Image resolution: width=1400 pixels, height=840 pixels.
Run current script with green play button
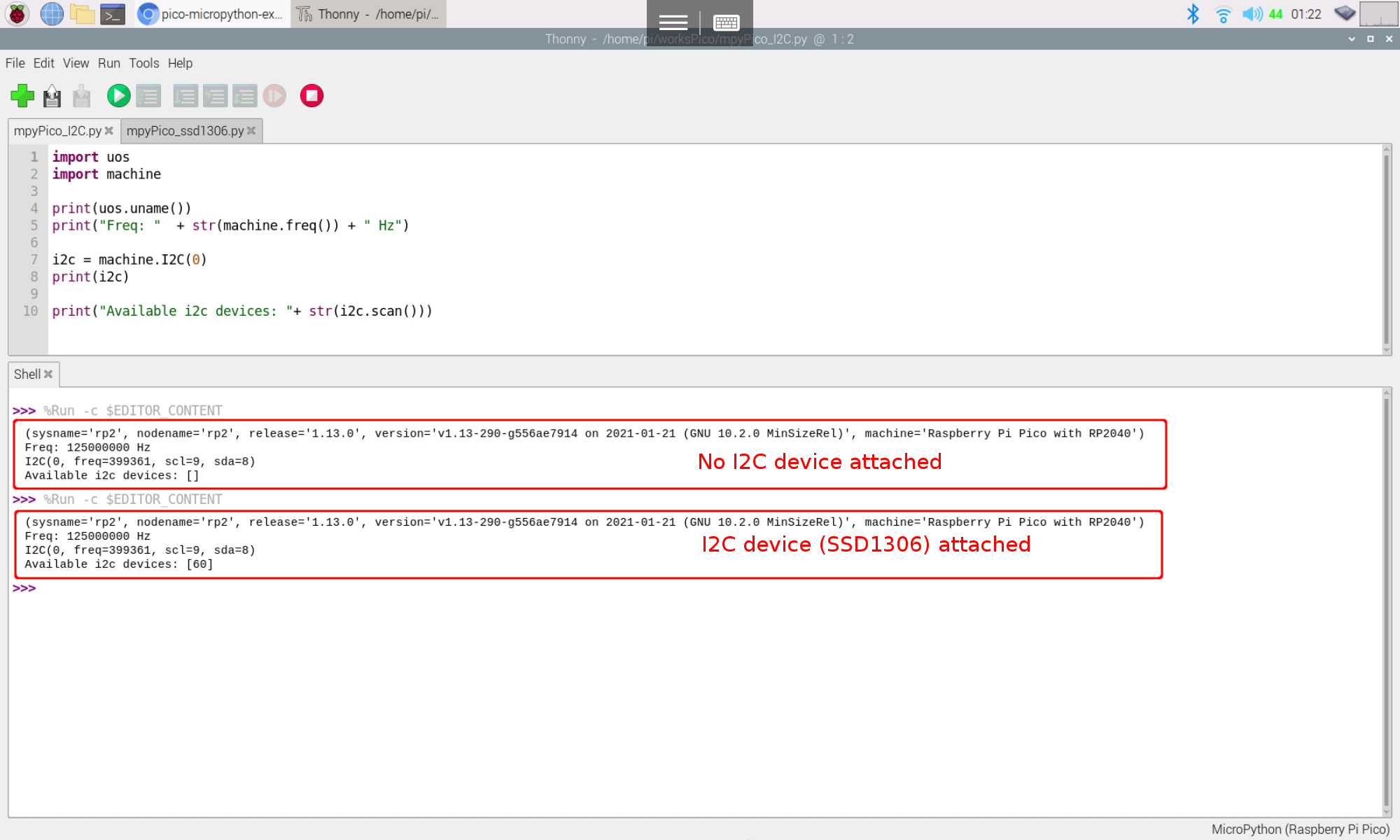118,96
